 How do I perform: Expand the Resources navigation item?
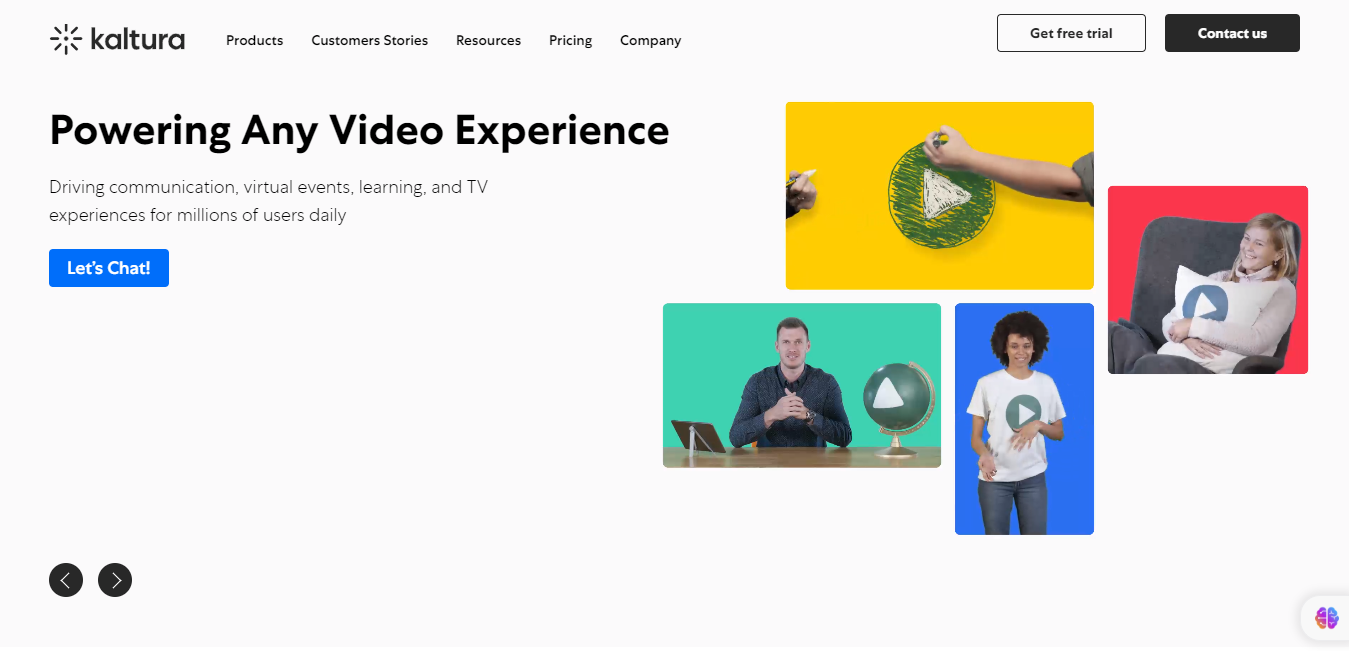488,40
